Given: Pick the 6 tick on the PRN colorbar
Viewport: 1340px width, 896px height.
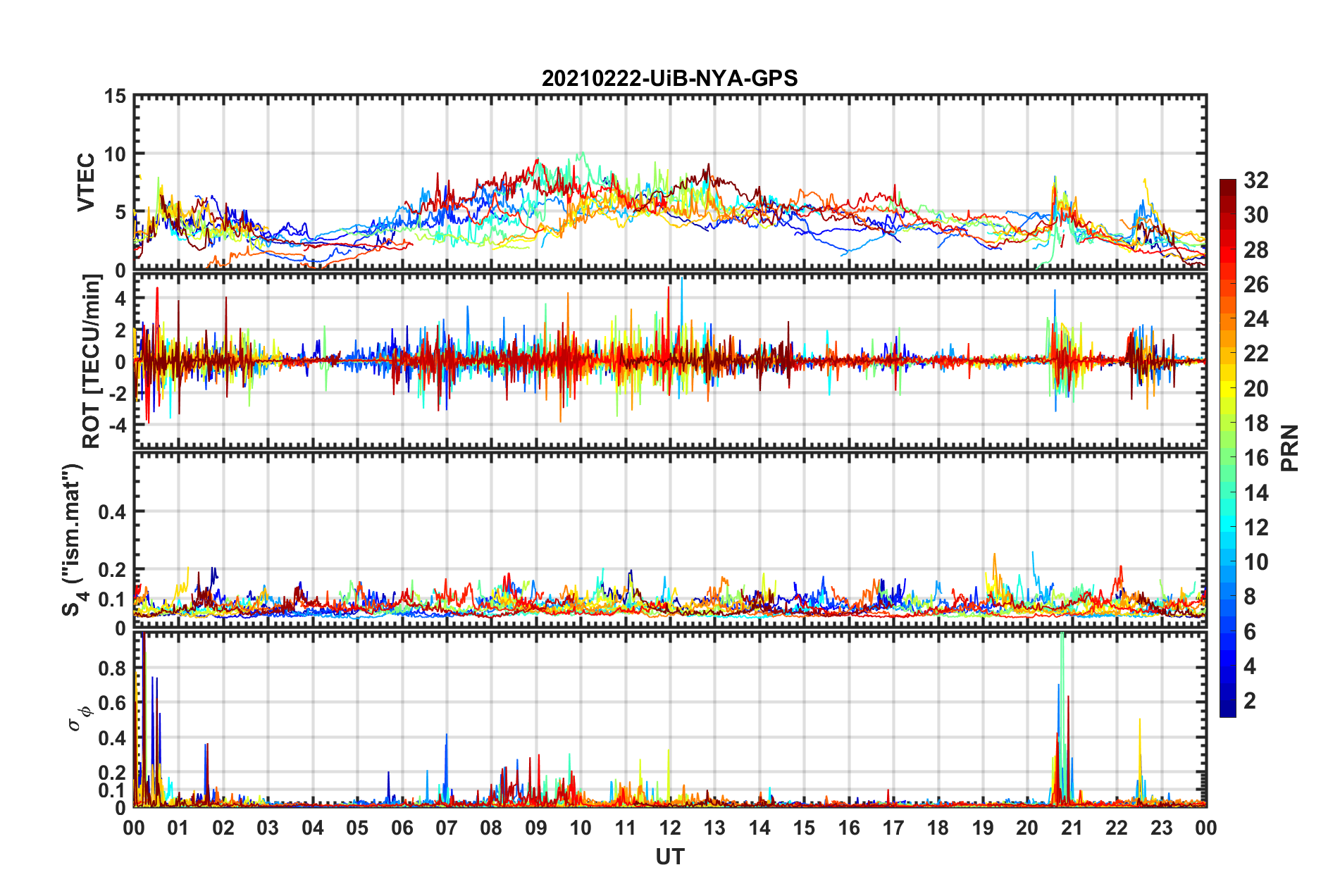Looking at the screenshot, I should (x=1250, y=632).
